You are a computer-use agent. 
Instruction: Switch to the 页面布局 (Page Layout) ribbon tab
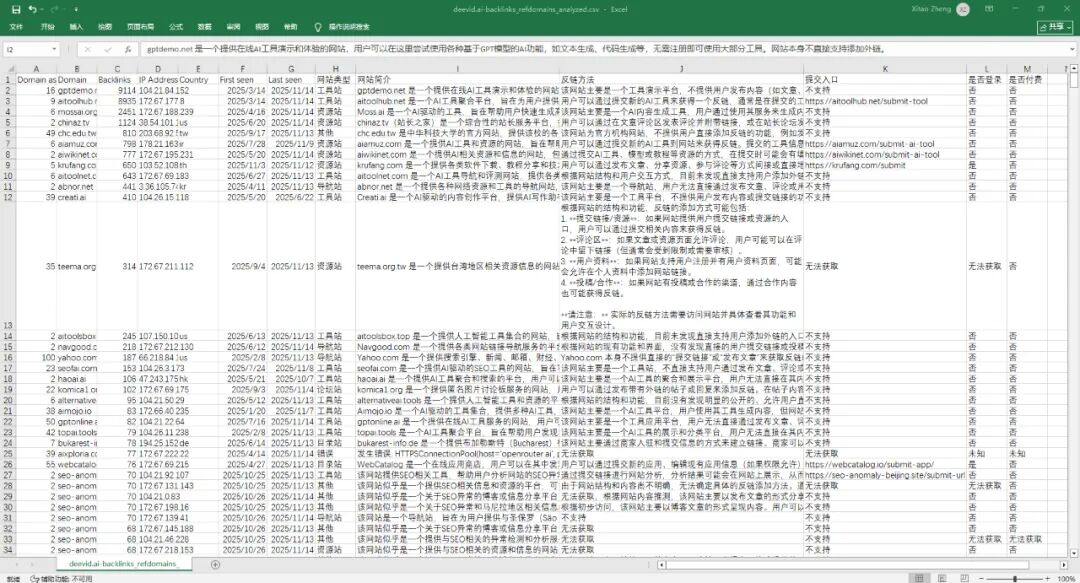pos(141,27)
